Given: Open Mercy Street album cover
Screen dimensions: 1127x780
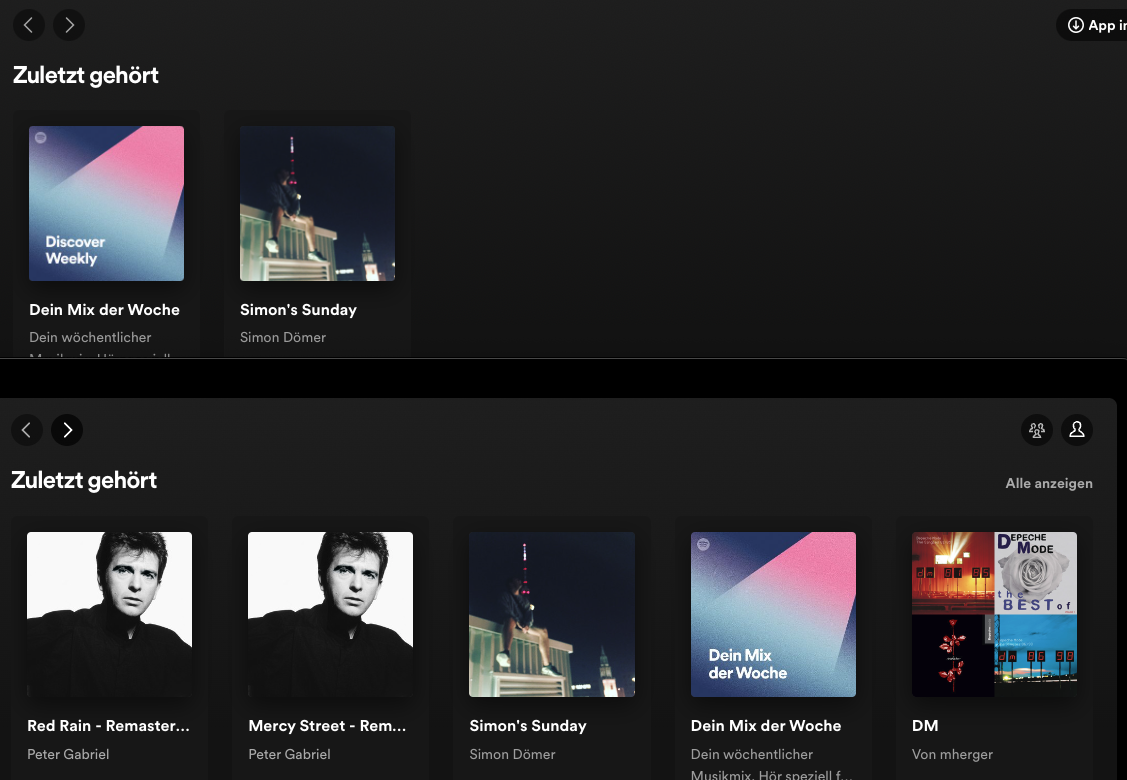Looking at the screenshot, I should click(x=331, y=615).
